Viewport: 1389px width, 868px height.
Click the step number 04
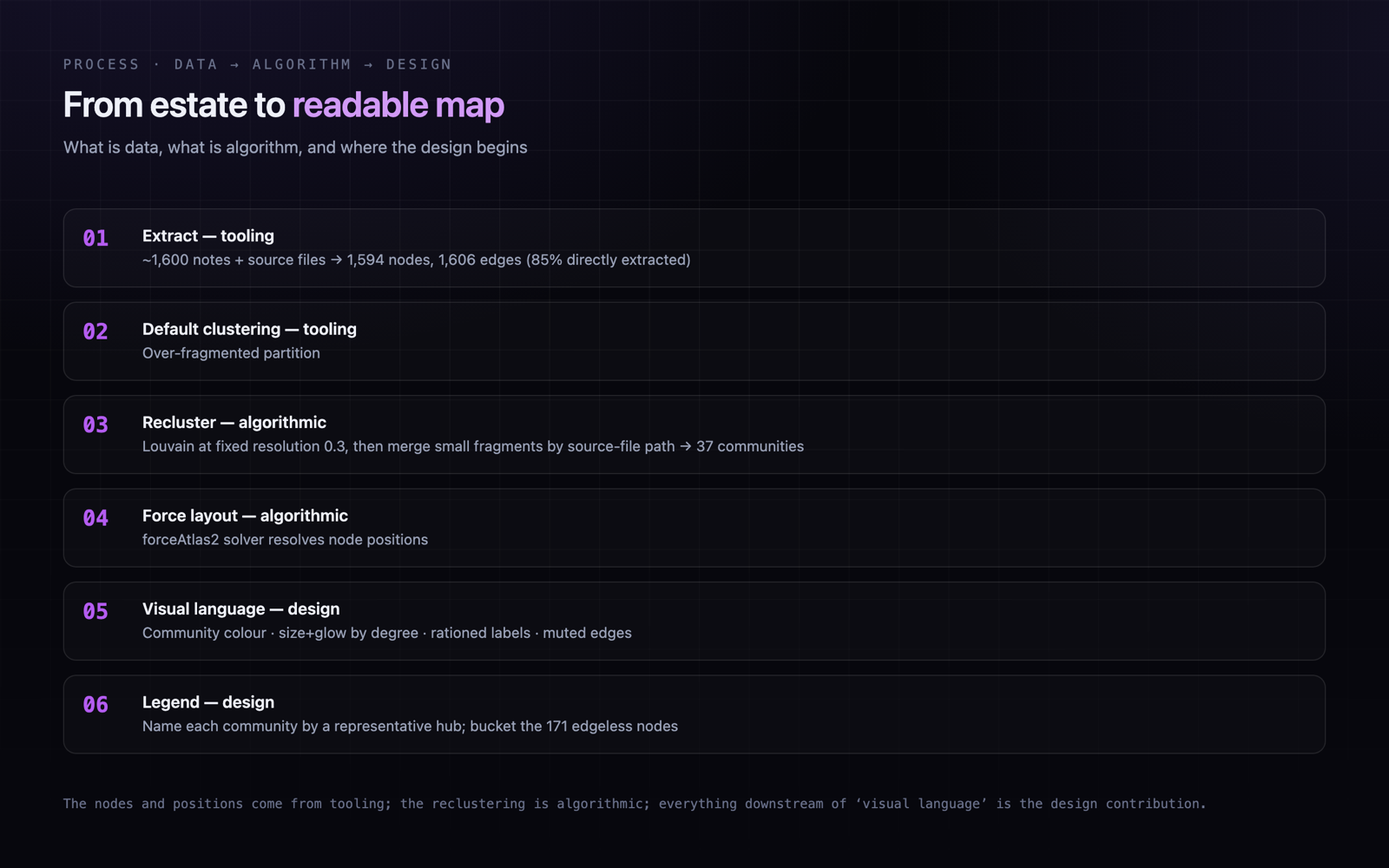95,518
